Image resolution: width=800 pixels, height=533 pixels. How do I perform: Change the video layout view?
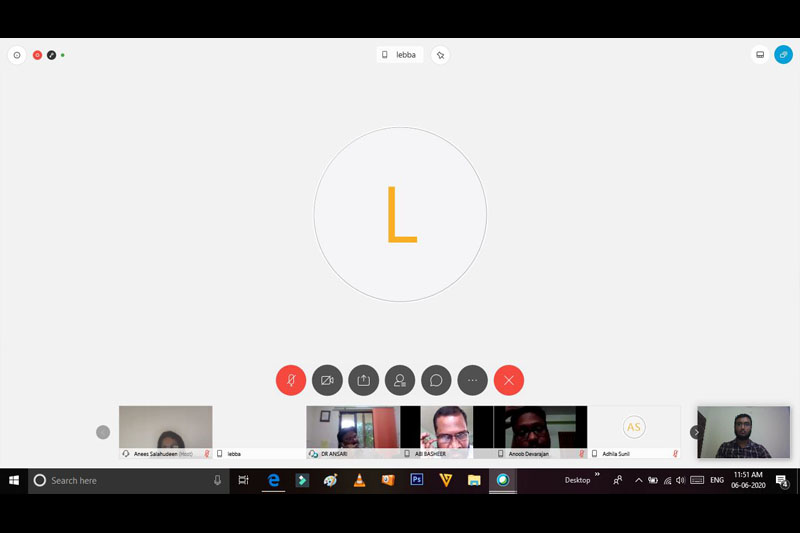(760, 55)
